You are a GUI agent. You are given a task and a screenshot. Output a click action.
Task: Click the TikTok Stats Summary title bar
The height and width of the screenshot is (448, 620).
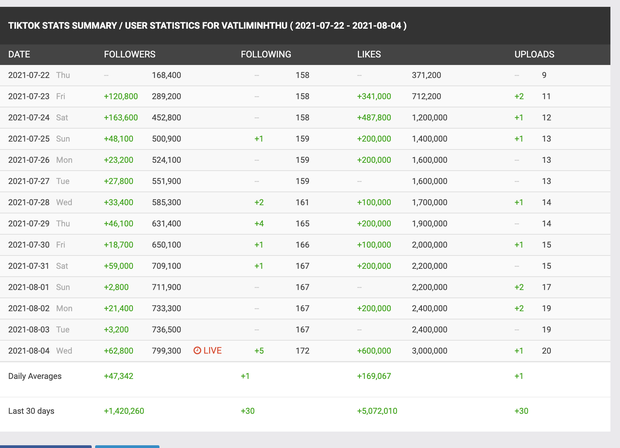click(x=305, y=26)
